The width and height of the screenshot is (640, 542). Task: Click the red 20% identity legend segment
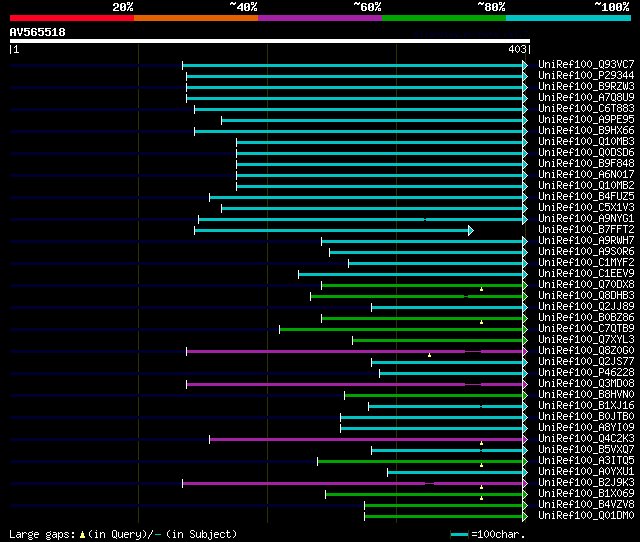tap(72, 18)
